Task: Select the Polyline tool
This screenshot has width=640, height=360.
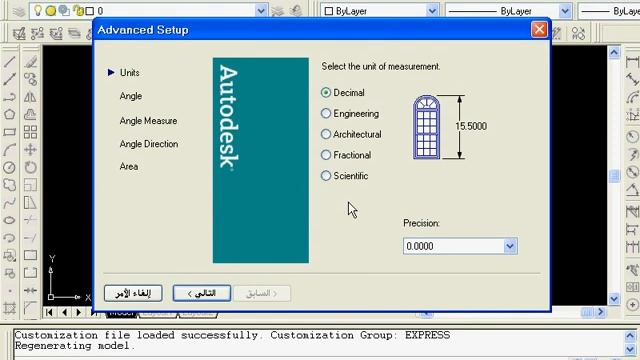Action: [10, 97]
